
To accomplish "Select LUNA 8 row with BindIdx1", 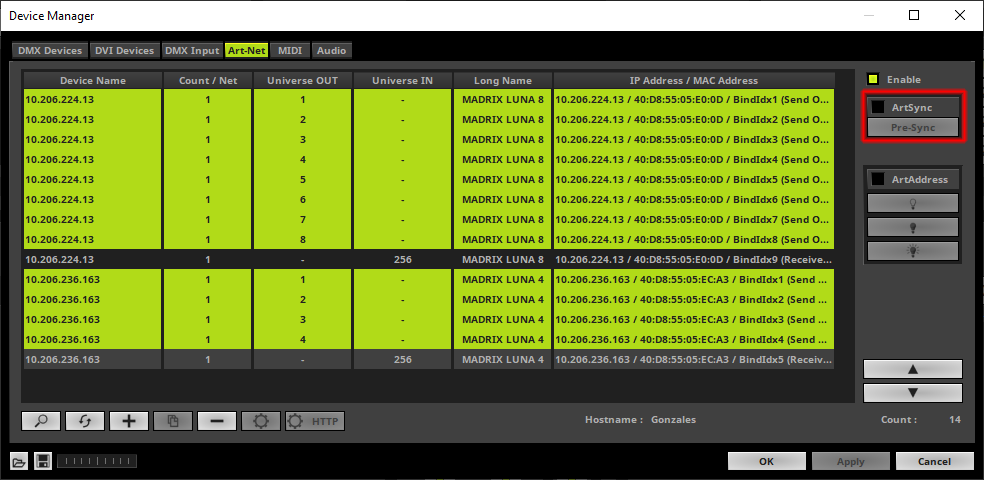I will coord(429,99).
